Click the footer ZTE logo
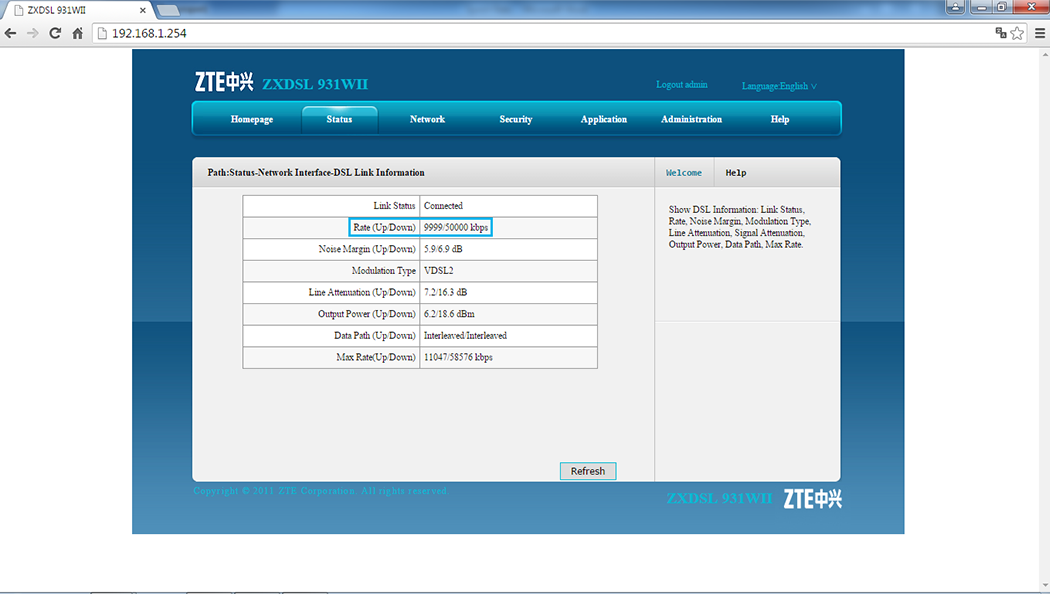This screenshot has height=594, width=1050. coord(812,499)
